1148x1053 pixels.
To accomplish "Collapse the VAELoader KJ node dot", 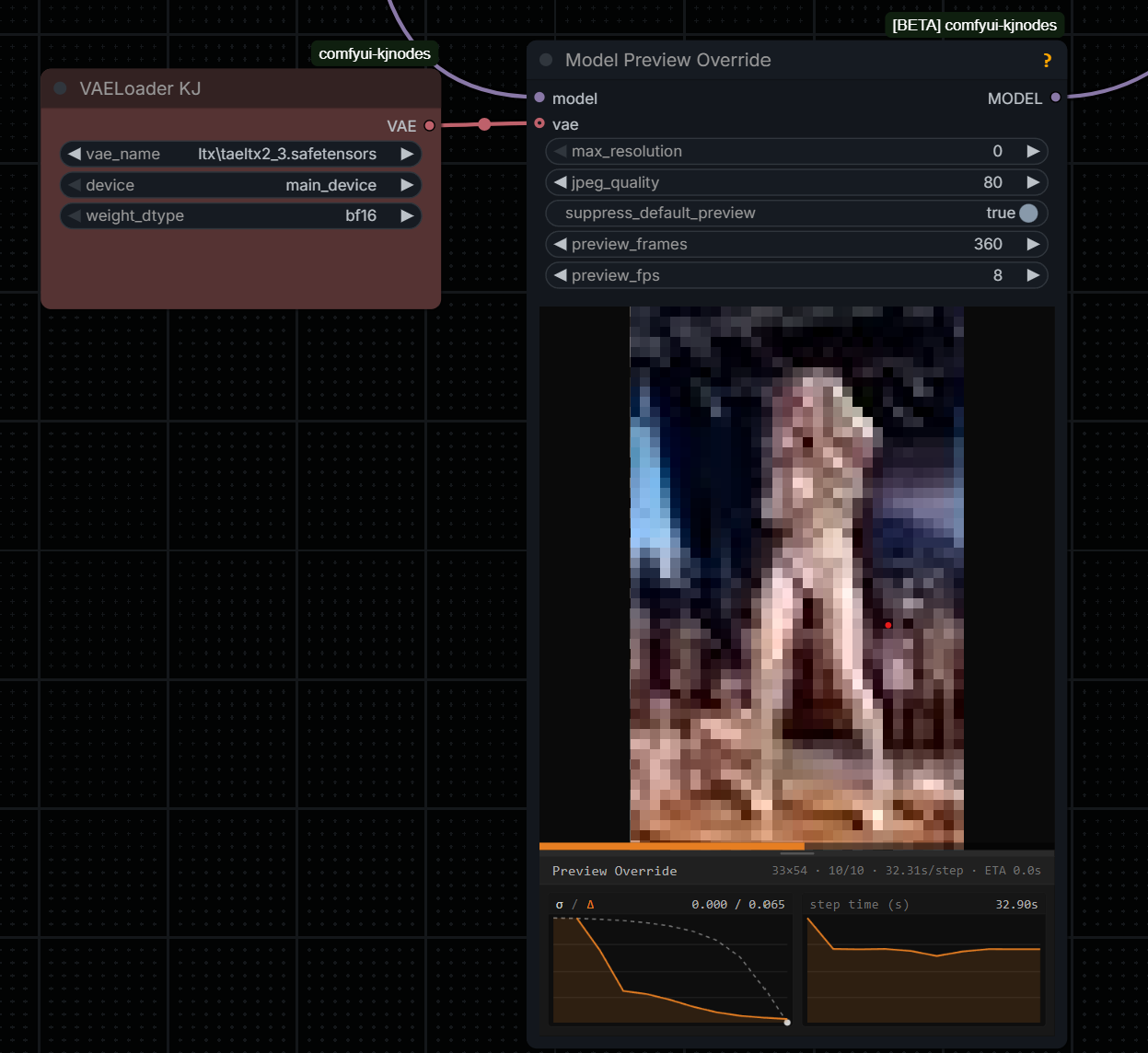I will click(x=61, y=88).
